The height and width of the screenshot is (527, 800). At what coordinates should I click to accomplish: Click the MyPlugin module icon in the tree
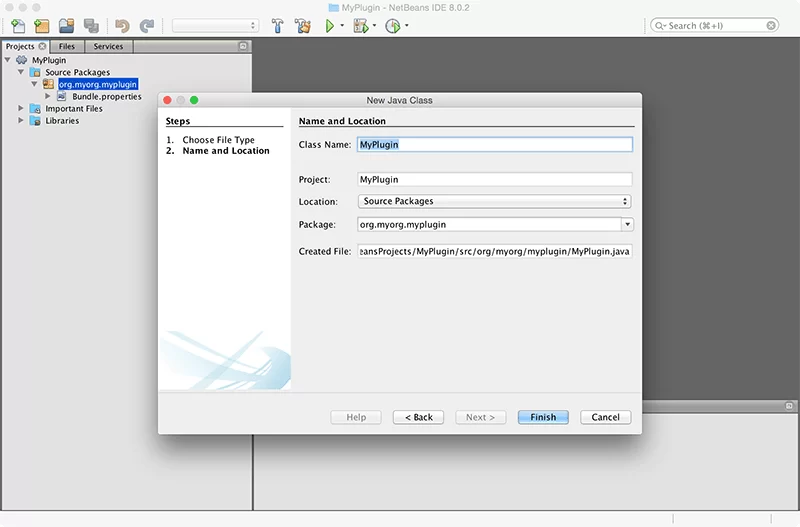point(21,60)
